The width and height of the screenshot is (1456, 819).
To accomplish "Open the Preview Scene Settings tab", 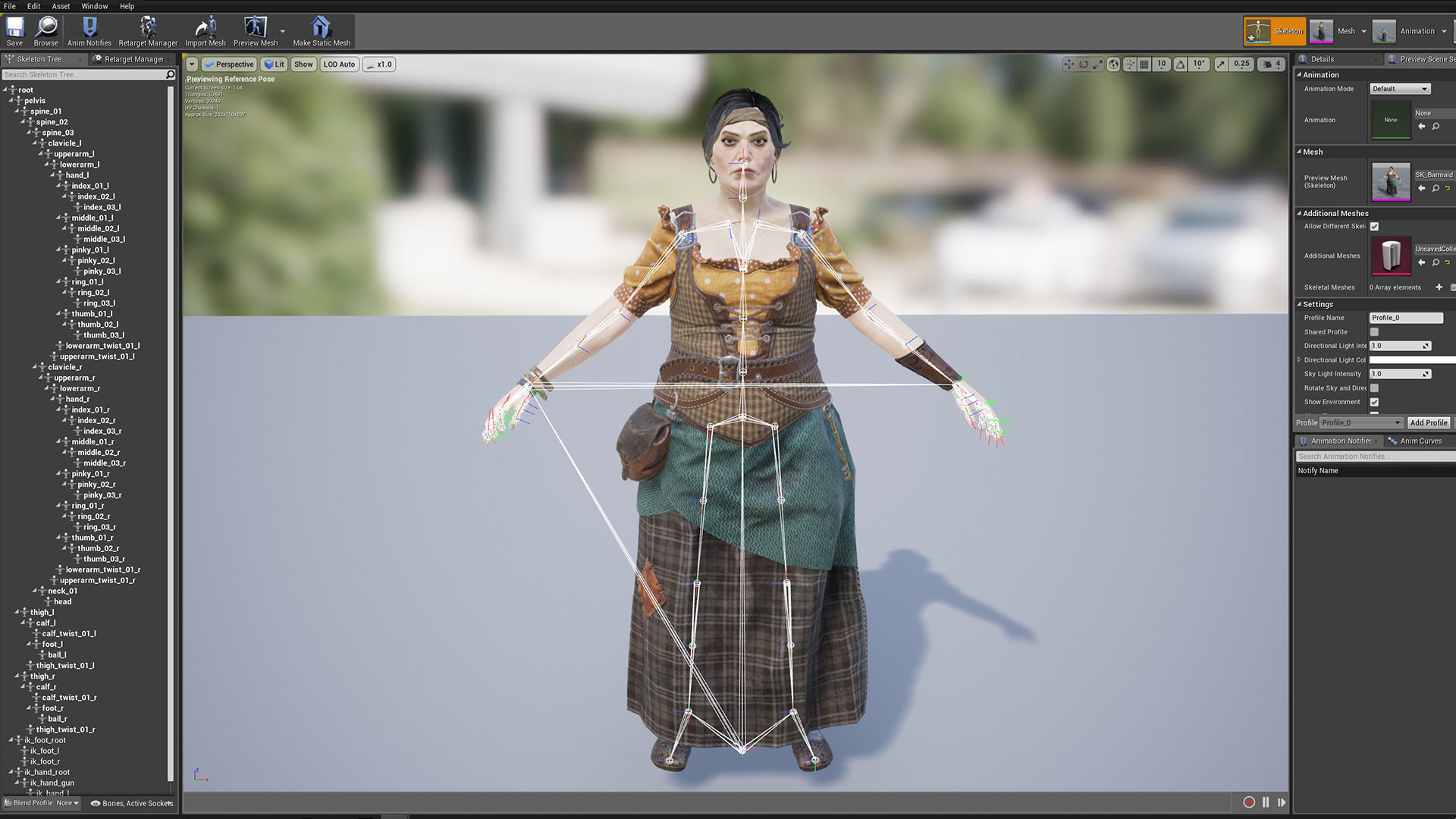I will click(x=1421, y=59).
